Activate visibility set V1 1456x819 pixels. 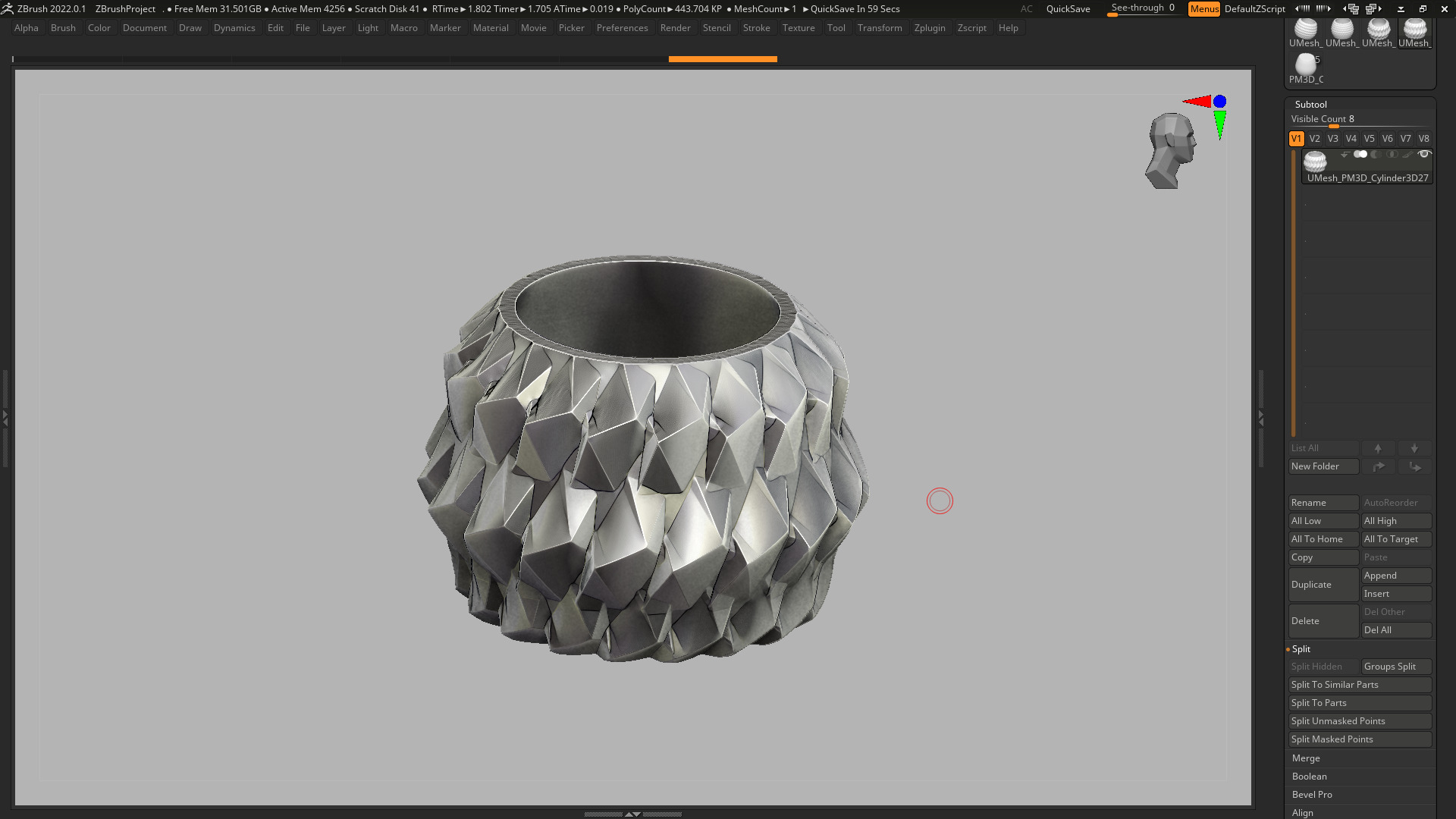tap(1296, 139)
